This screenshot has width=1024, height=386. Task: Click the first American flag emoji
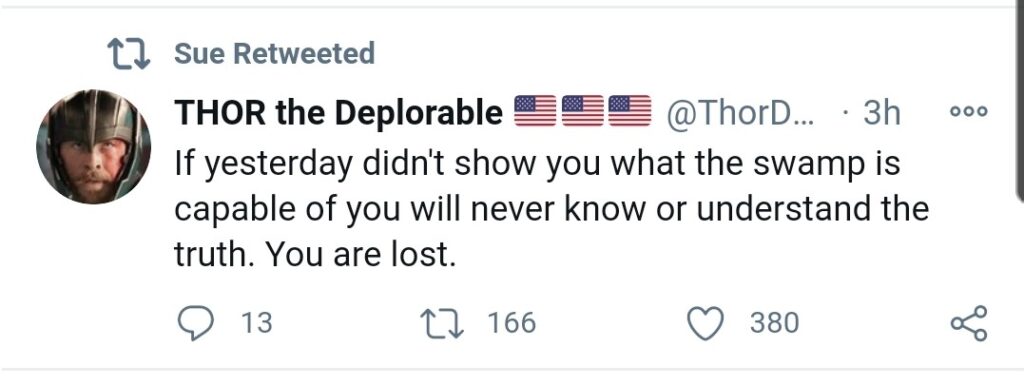tap(536, 111)
